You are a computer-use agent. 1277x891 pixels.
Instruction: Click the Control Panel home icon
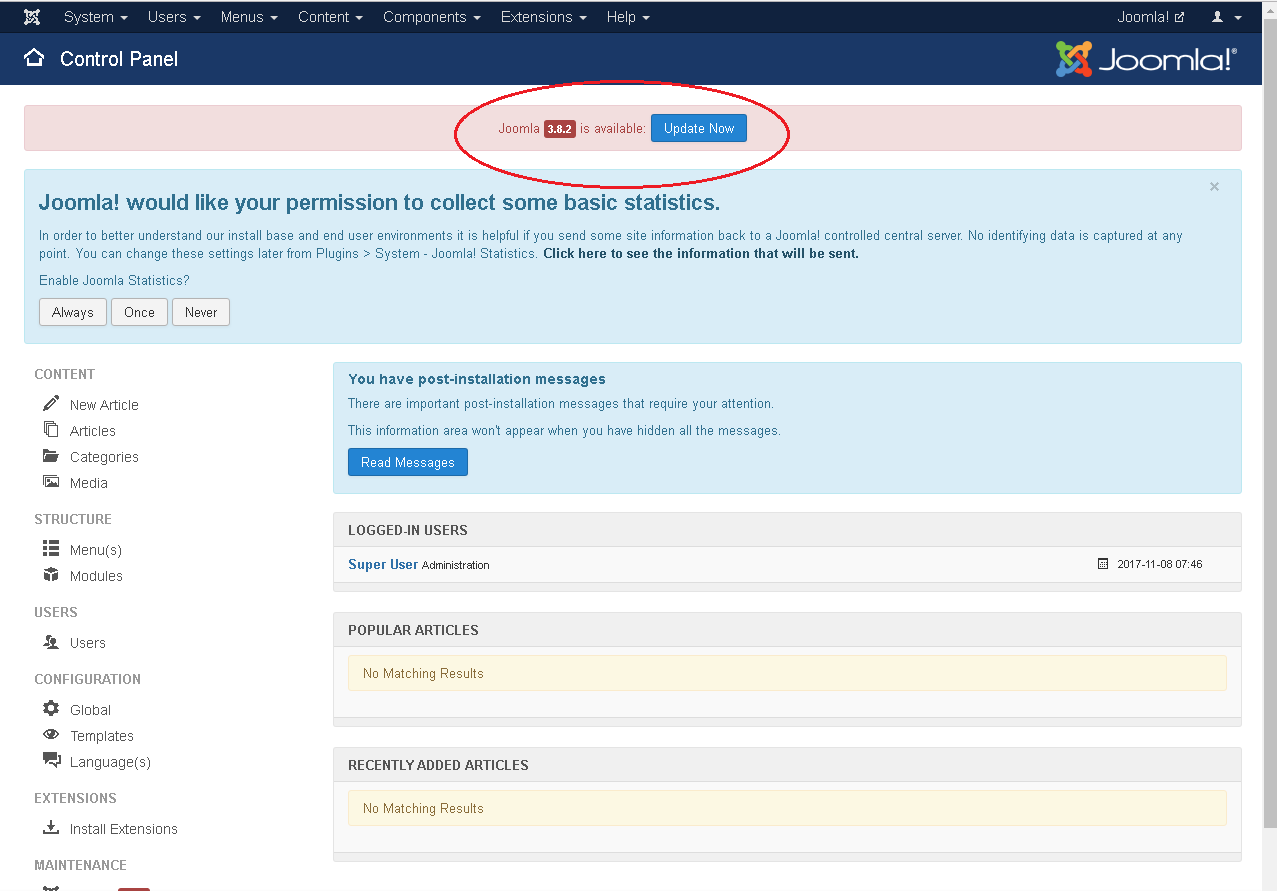[34, 57]
